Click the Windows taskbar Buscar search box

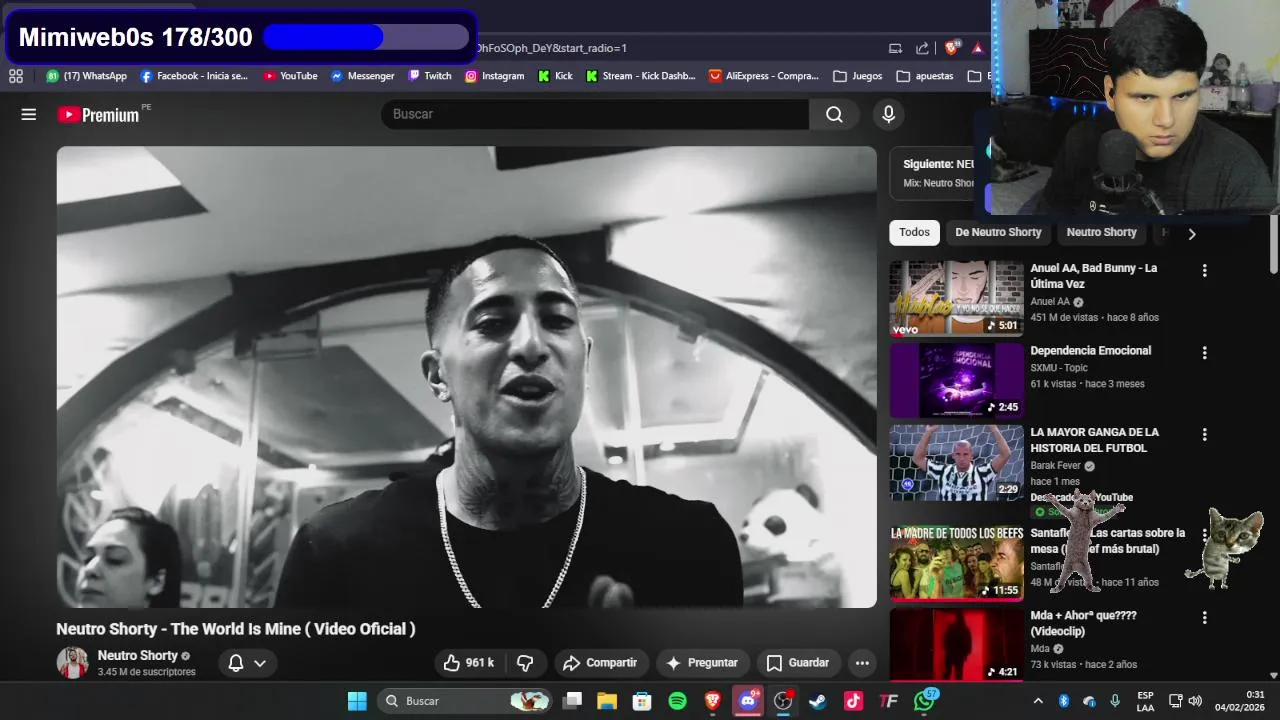tap(465, 701)
